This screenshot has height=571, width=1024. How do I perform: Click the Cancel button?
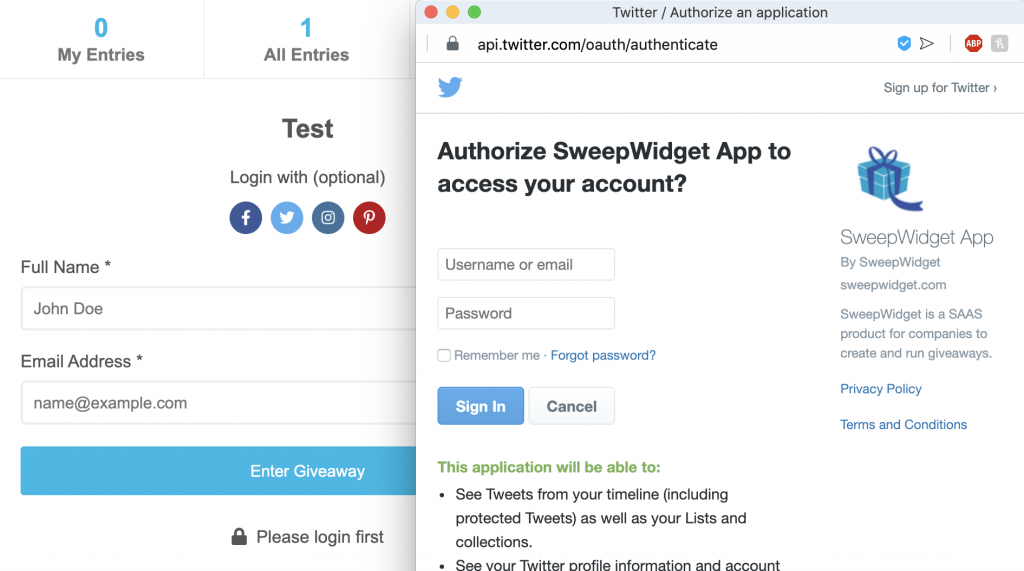pyautogui.click(x=571, y=406)
